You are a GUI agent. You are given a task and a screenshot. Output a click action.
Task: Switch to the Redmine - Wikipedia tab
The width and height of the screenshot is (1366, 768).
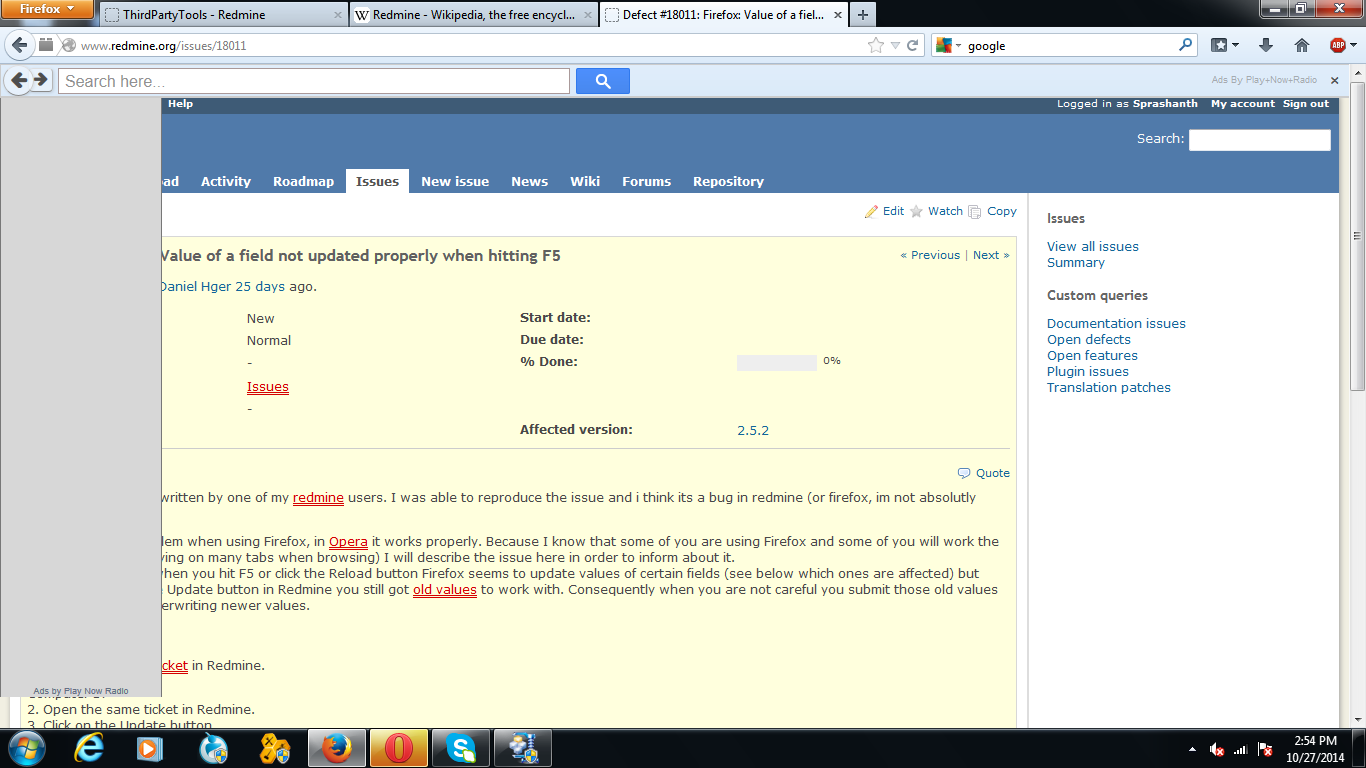tap(473, 15)
